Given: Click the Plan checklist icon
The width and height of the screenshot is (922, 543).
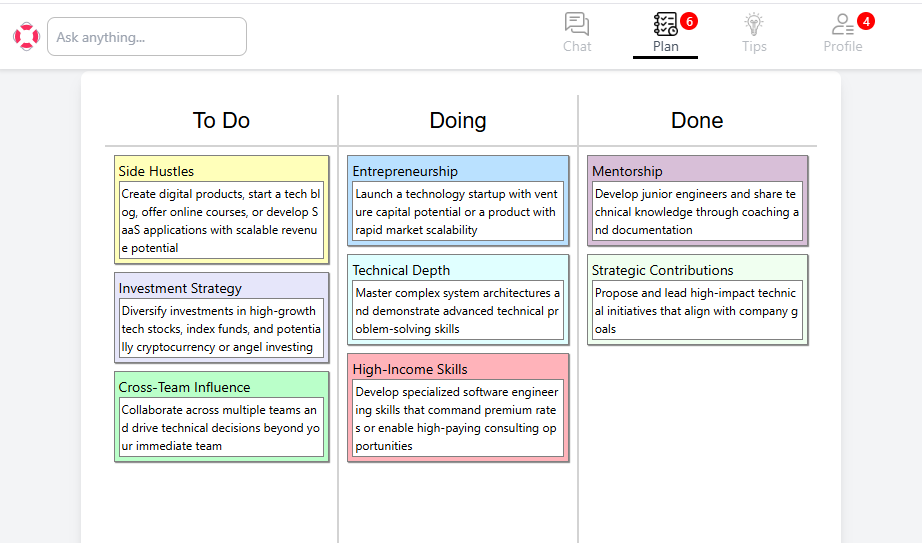Looking at the screenshot, I should pos(665,24).
